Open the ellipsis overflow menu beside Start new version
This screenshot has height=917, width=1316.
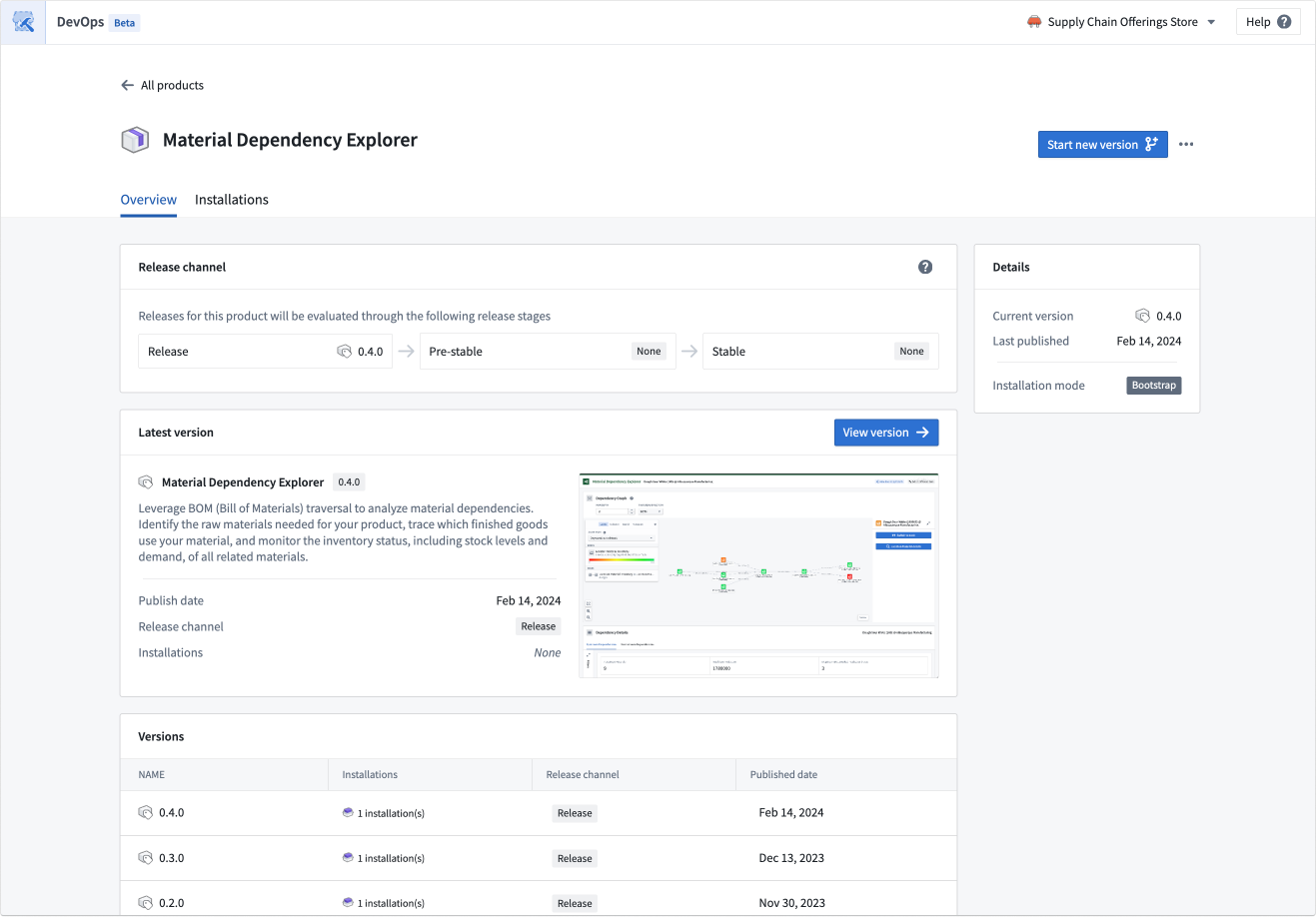[x=1186, y=144]
